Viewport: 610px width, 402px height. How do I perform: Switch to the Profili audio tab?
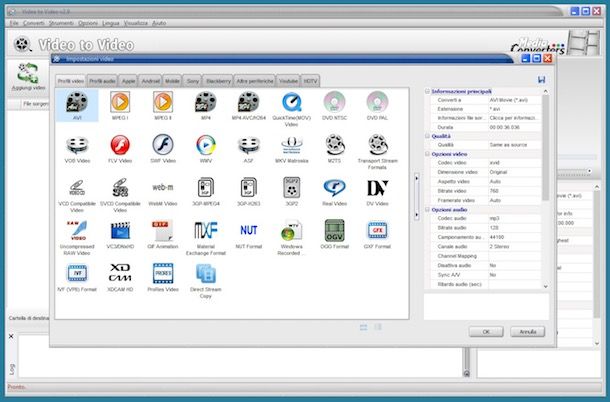click(102, 81)
